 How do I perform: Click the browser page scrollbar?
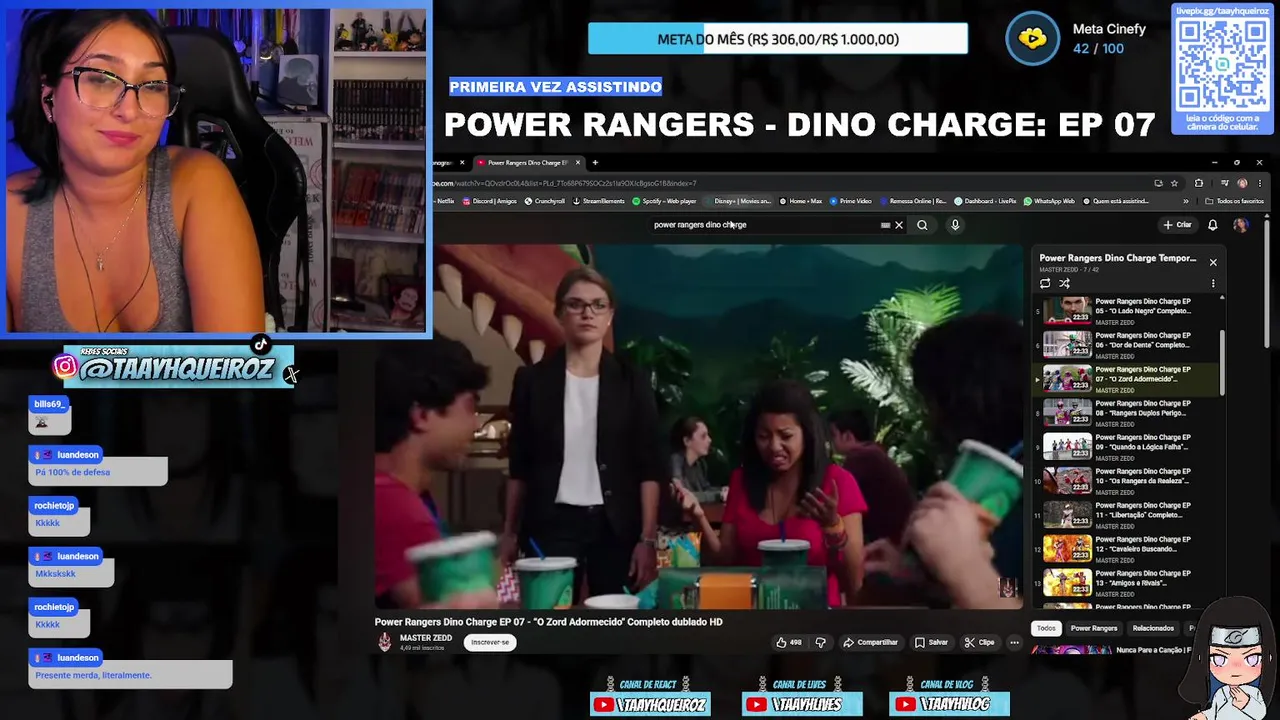click(1267, 284)
